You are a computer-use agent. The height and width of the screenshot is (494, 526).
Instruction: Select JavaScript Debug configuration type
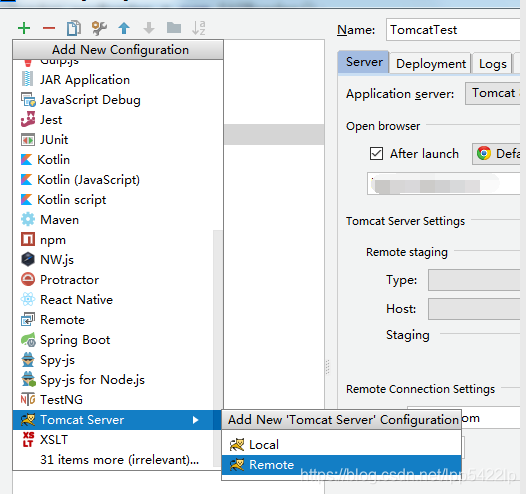tap(118, 100)
